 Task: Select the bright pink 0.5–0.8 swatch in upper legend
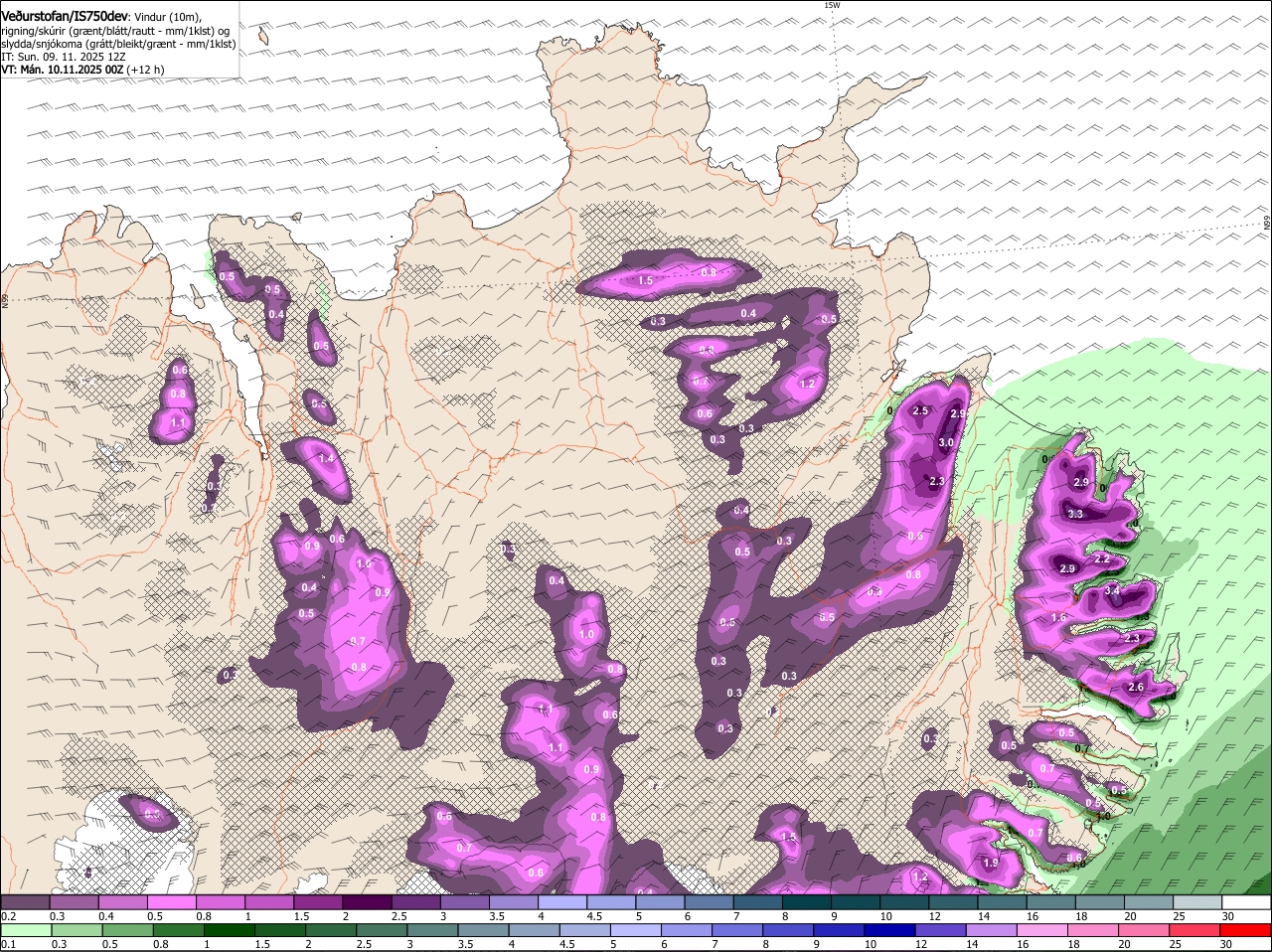pyautogui.click(x=172, y=902)
